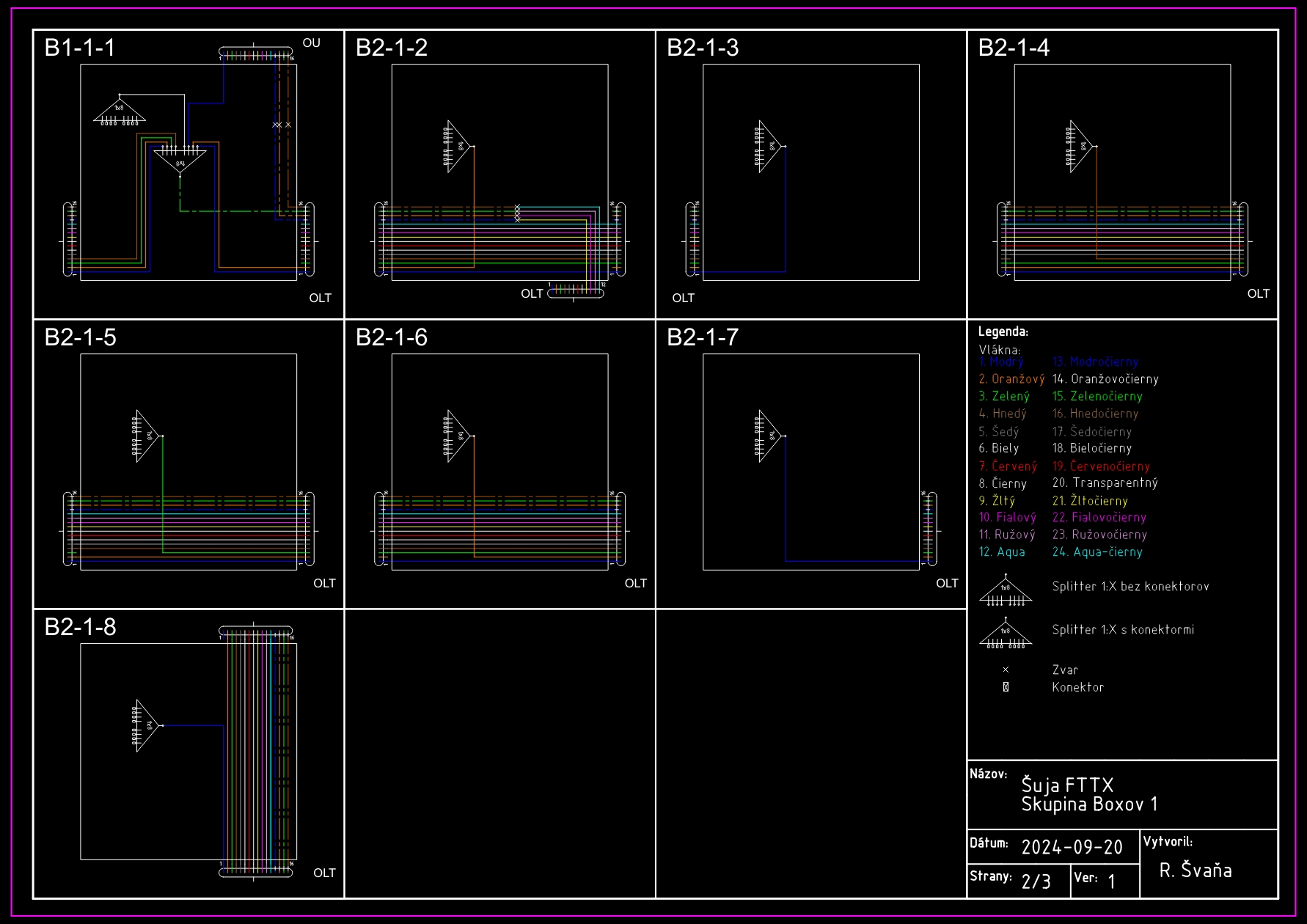Select the splitter triangle in box B2-1-5
The image size is (1307, 924).
146,436
